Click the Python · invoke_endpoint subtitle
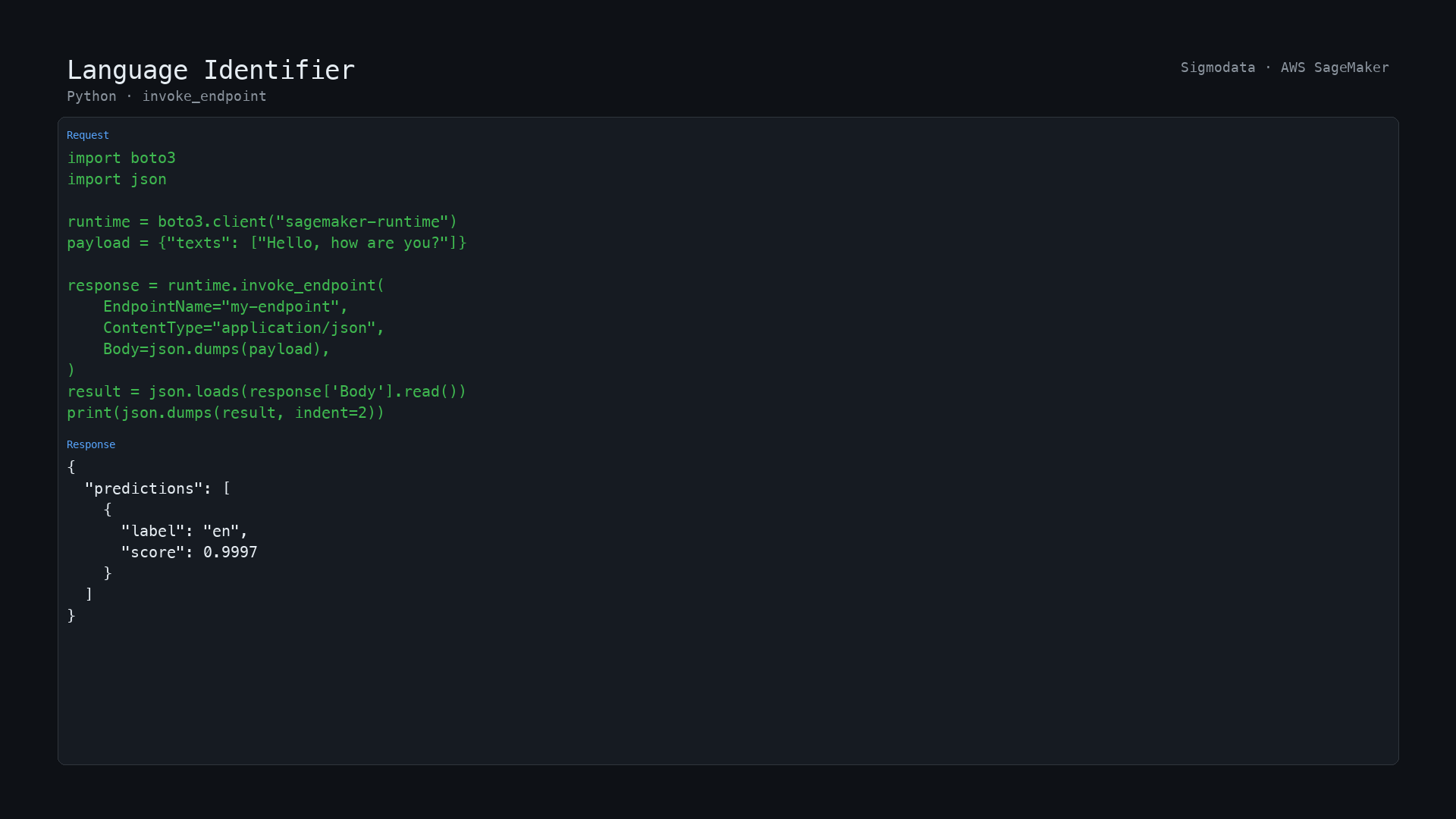 tap(167, 96)
